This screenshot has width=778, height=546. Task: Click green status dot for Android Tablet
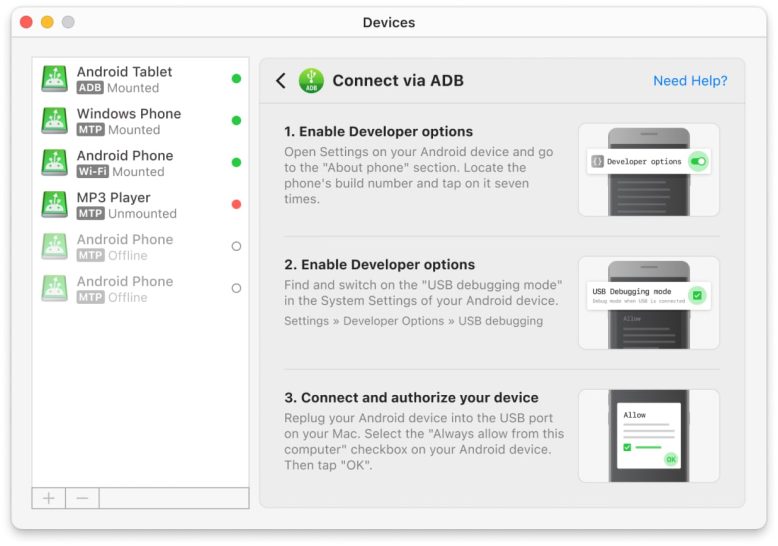click(x=236, y=78)
